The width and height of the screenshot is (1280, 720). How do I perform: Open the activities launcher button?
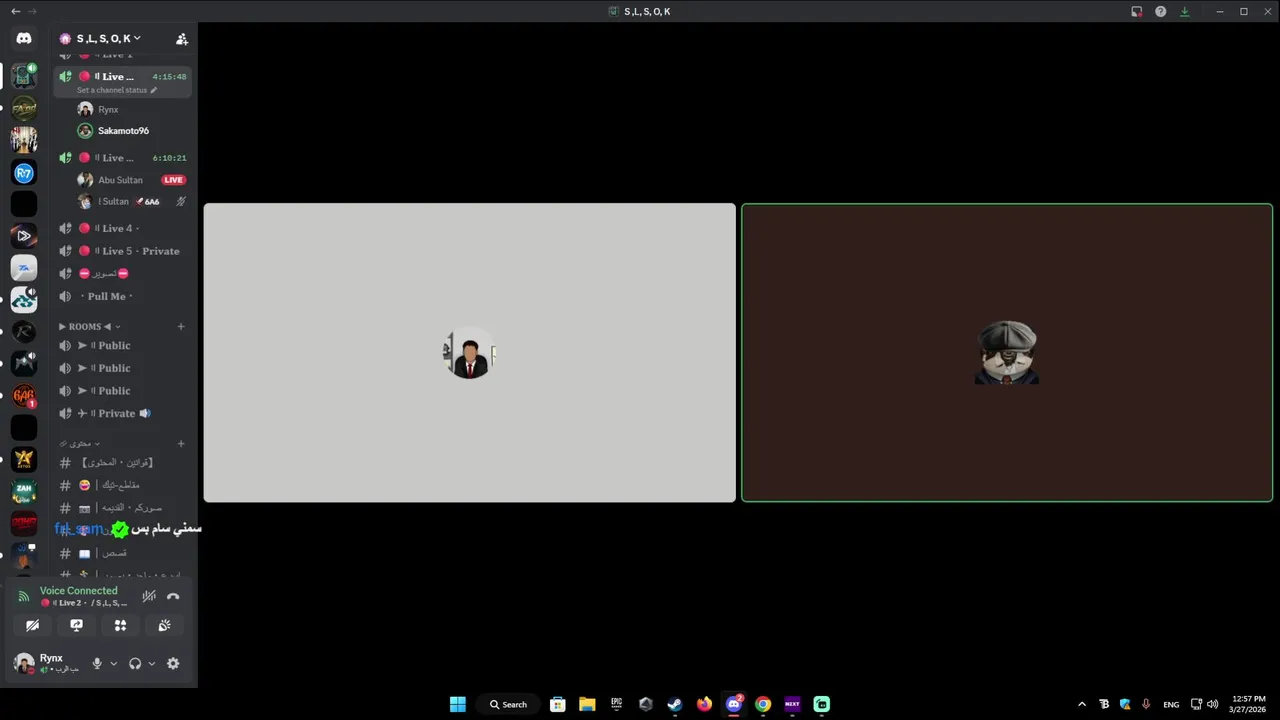[120, 625]
